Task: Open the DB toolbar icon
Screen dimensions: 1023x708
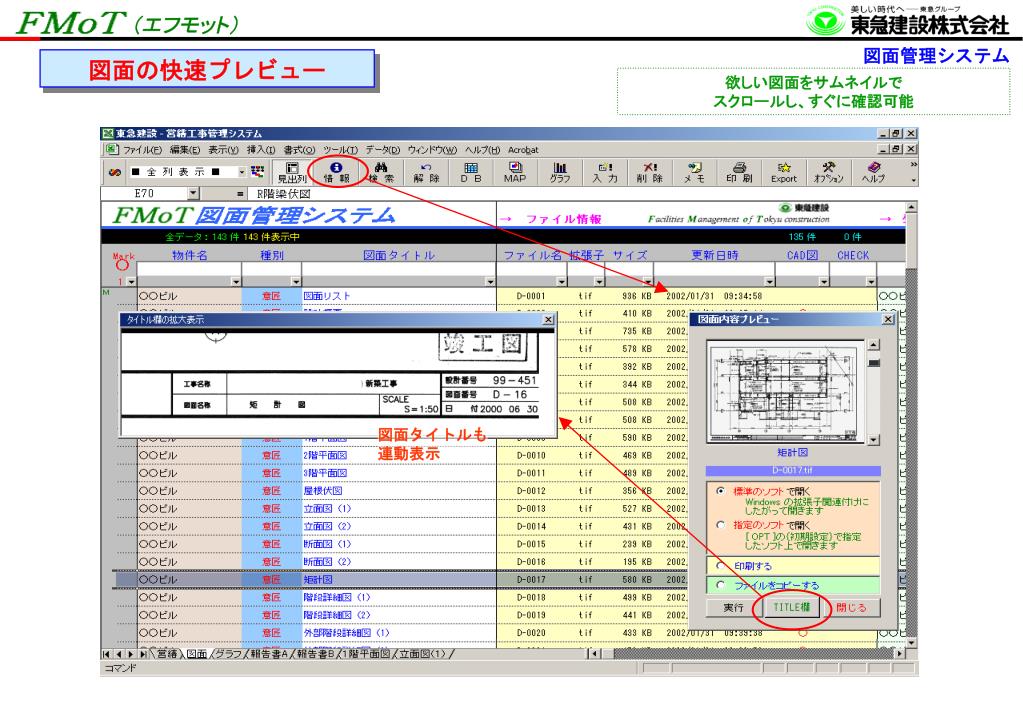Action: coord(470,172)
